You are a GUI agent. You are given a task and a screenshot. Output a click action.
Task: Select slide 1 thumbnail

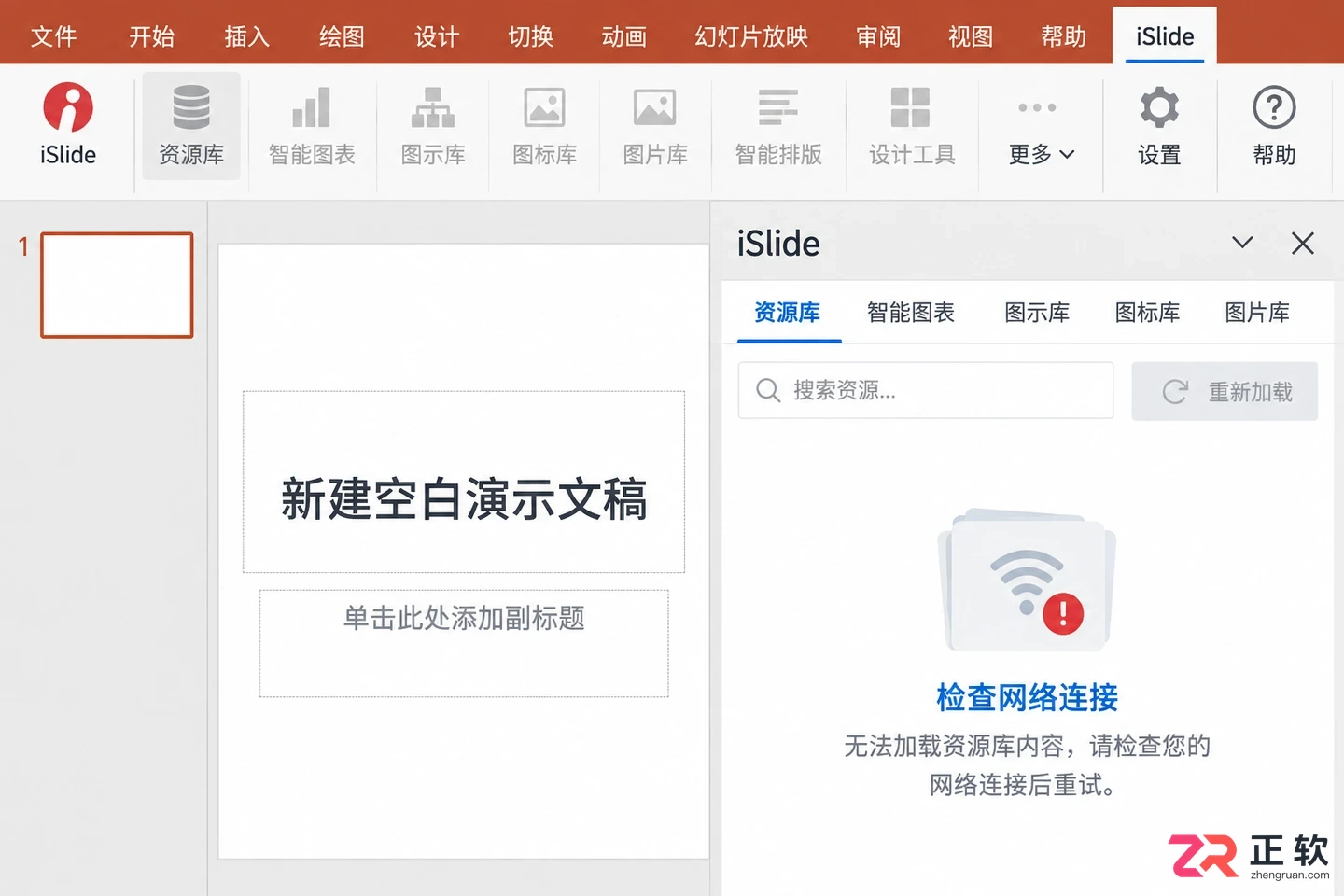pyautogui.click(x=117, y=285)
